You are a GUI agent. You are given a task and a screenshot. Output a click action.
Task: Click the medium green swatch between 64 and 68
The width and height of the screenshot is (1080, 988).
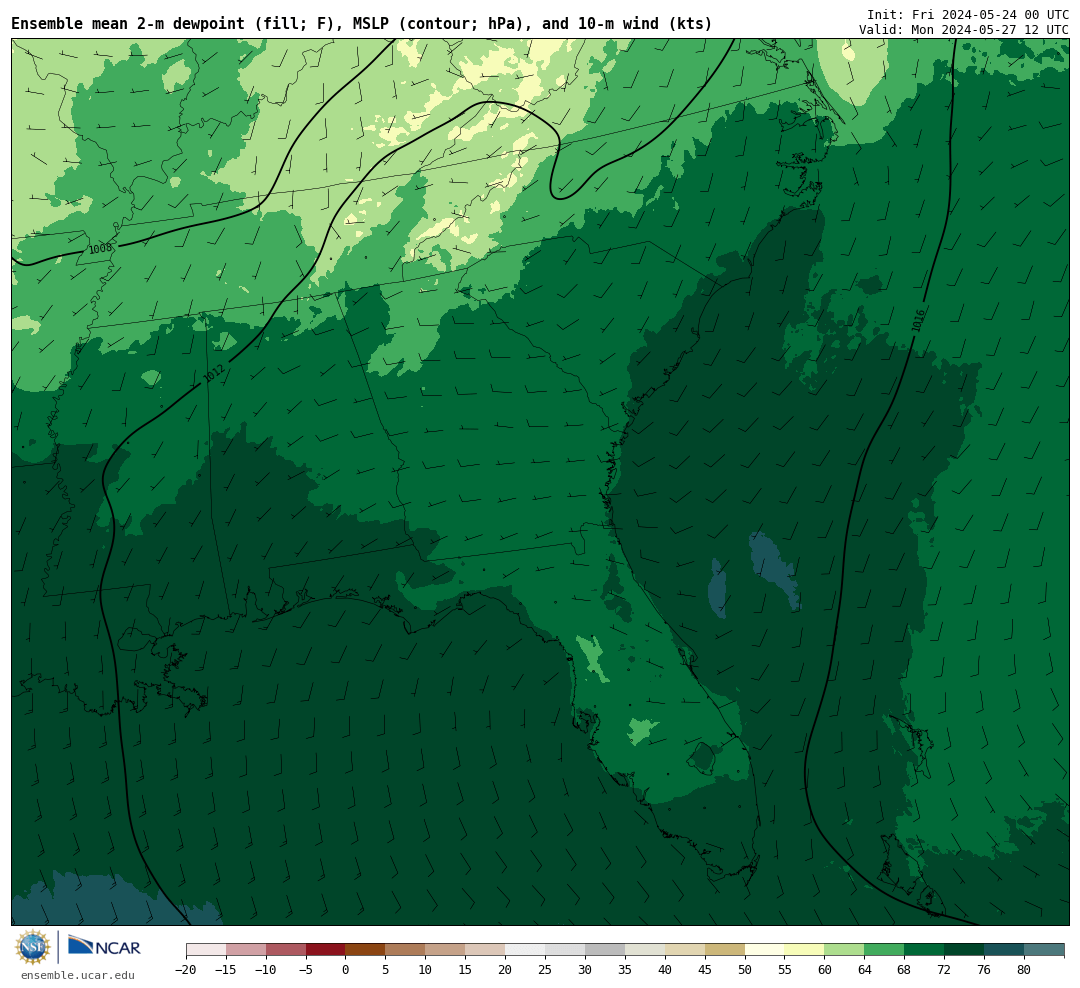tap(885, 950)
